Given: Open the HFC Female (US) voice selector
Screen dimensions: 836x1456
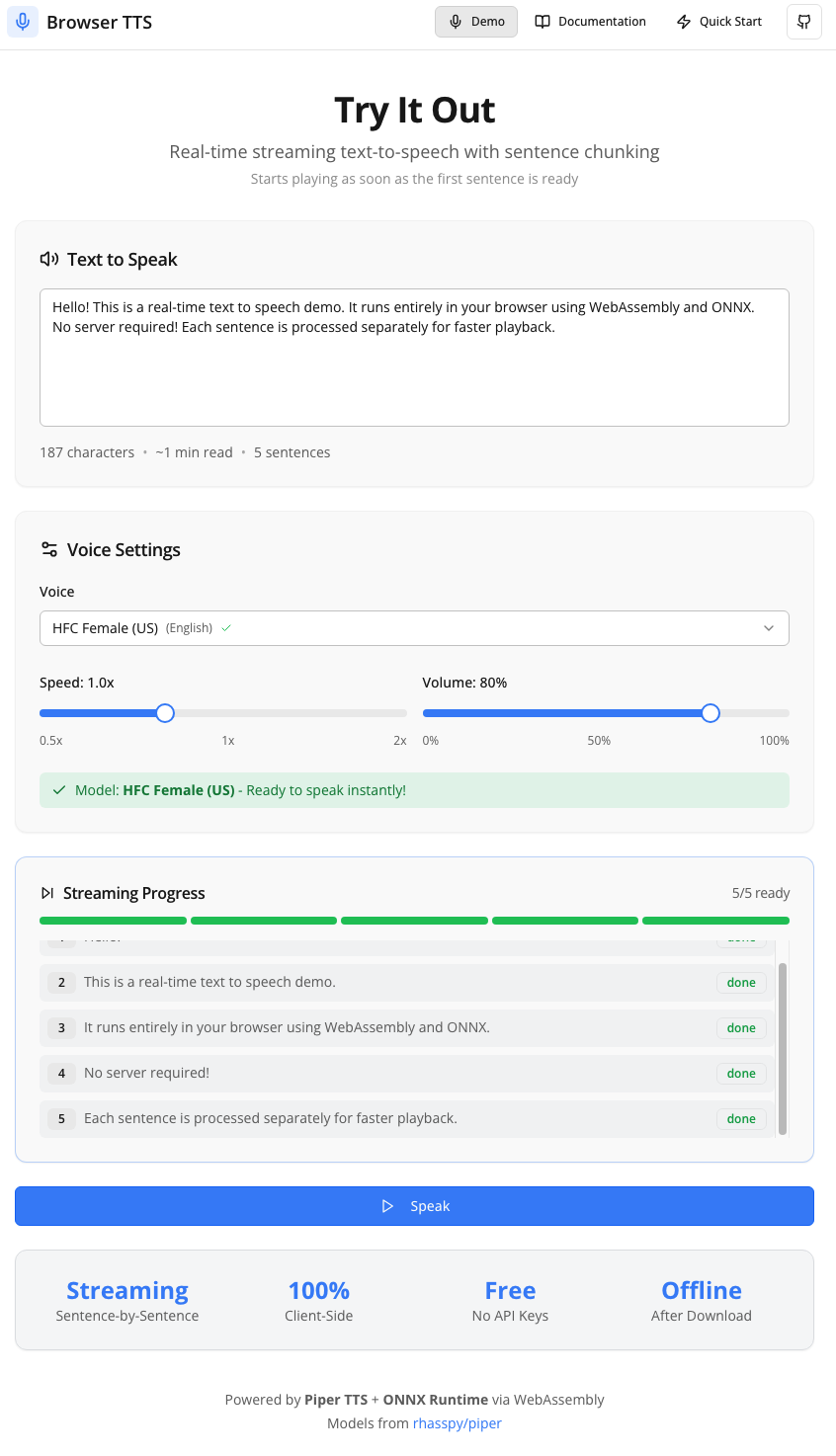Looking at the screenshot, I should coord(414,628).
